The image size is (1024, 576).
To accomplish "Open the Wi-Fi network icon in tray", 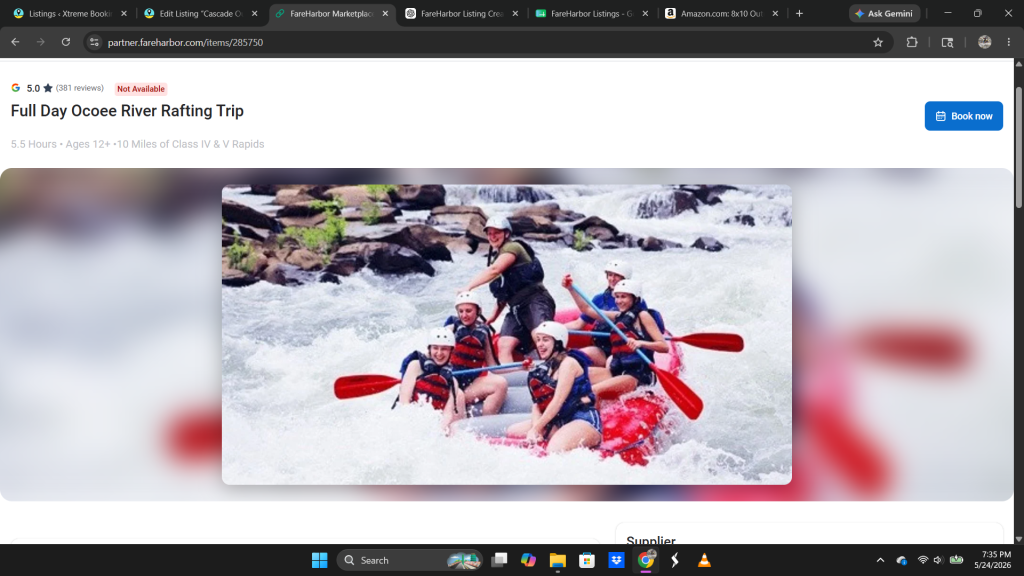I will click(923, 560).
